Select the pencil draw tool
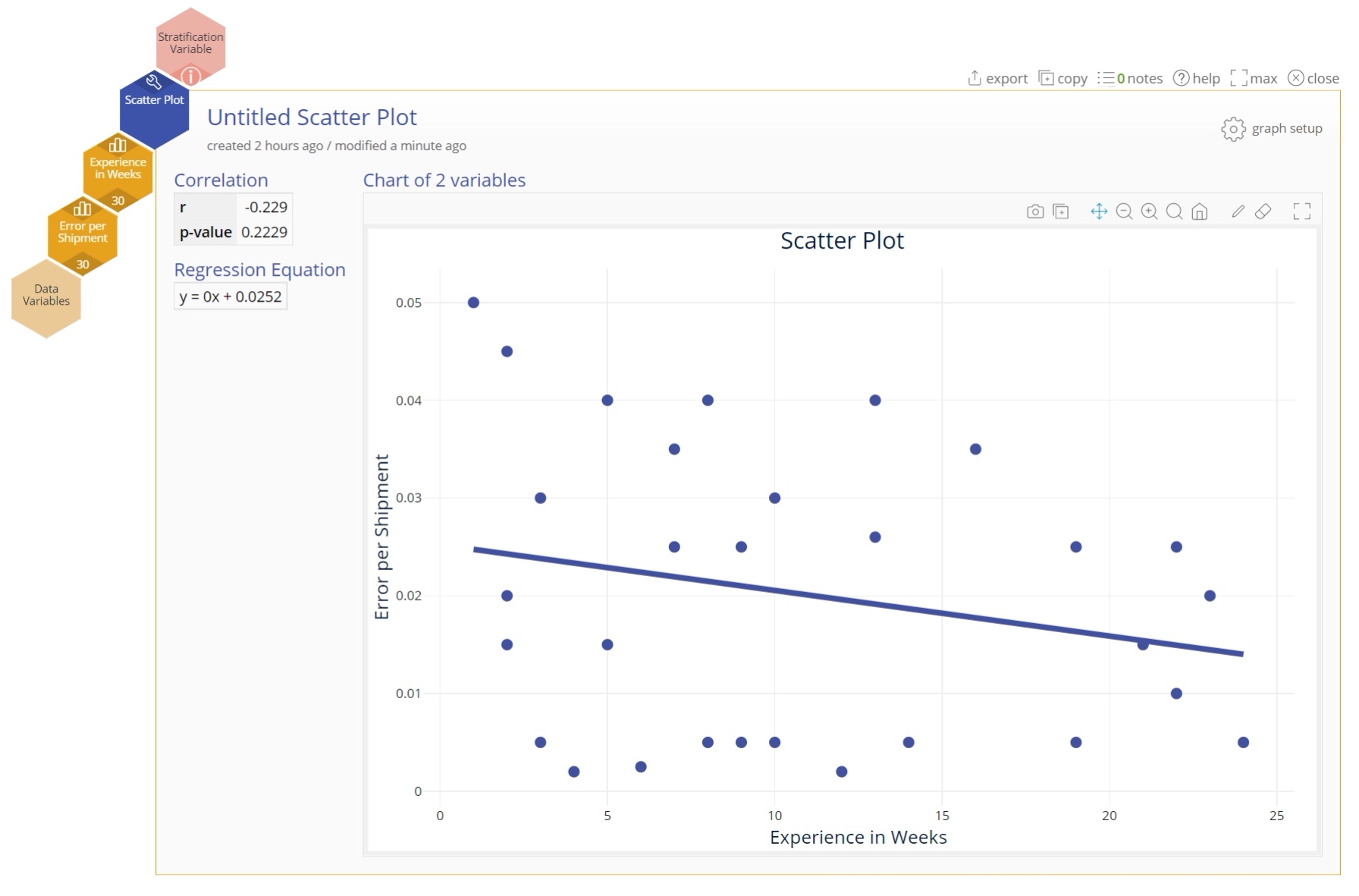 point(1238,211)
